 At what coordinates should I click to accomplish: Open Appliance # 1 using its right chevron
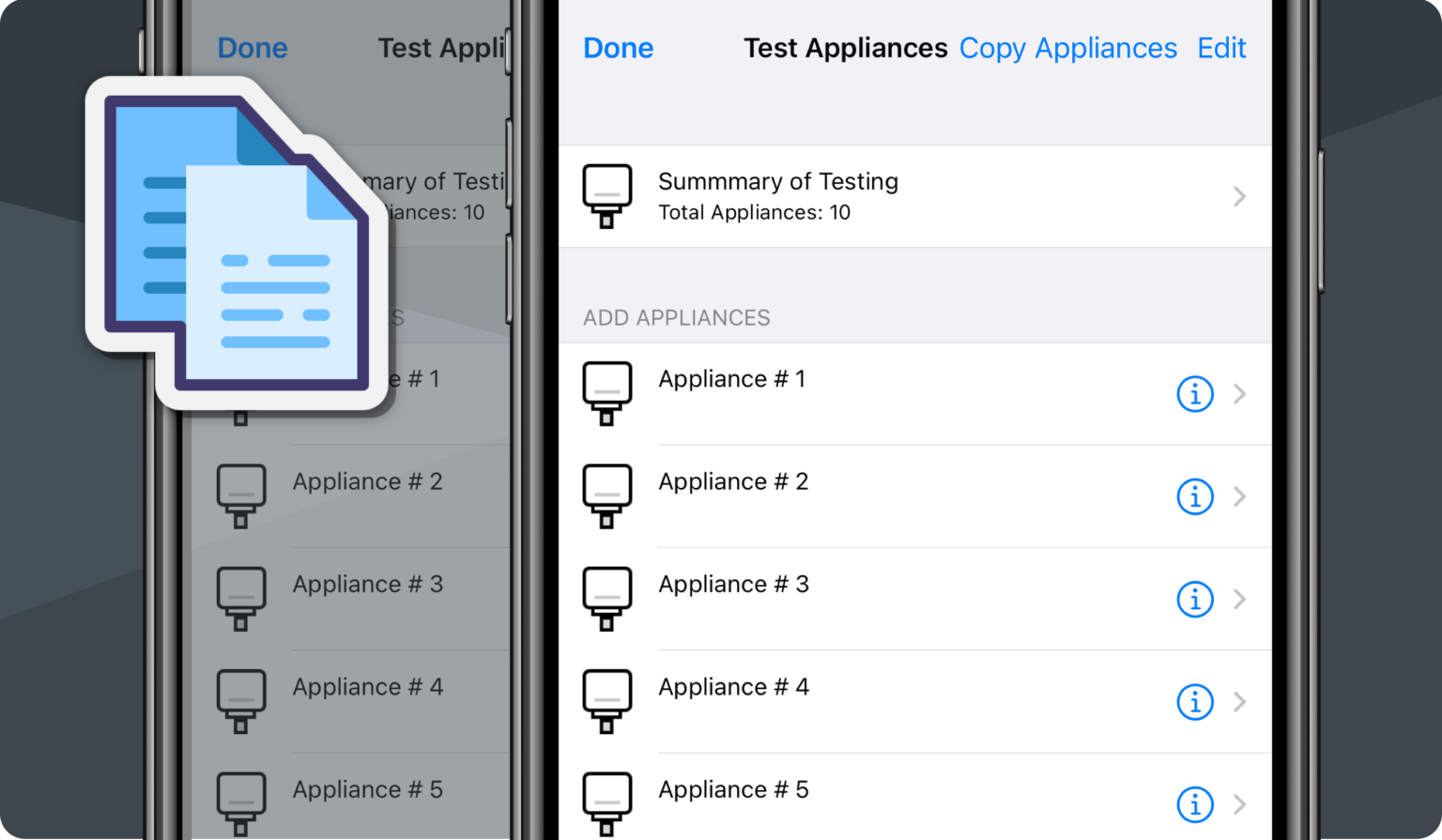(x=1240, y=394)
